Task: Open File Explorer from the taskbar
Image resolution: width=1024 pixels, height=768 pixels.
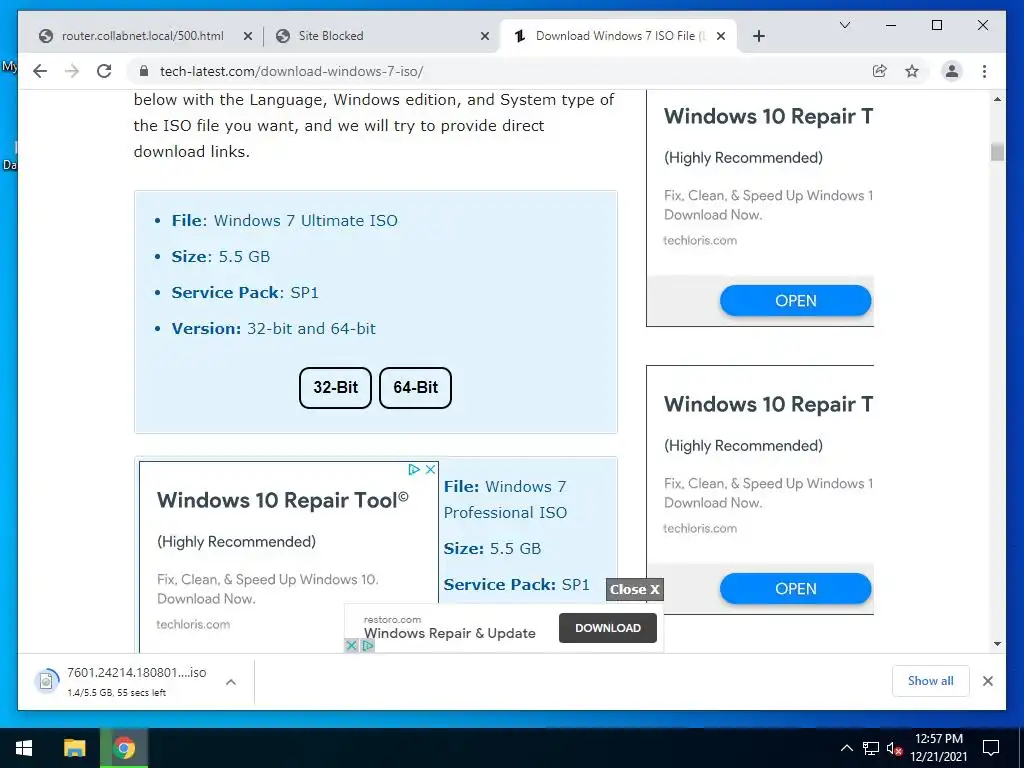Action: point(74,748)
